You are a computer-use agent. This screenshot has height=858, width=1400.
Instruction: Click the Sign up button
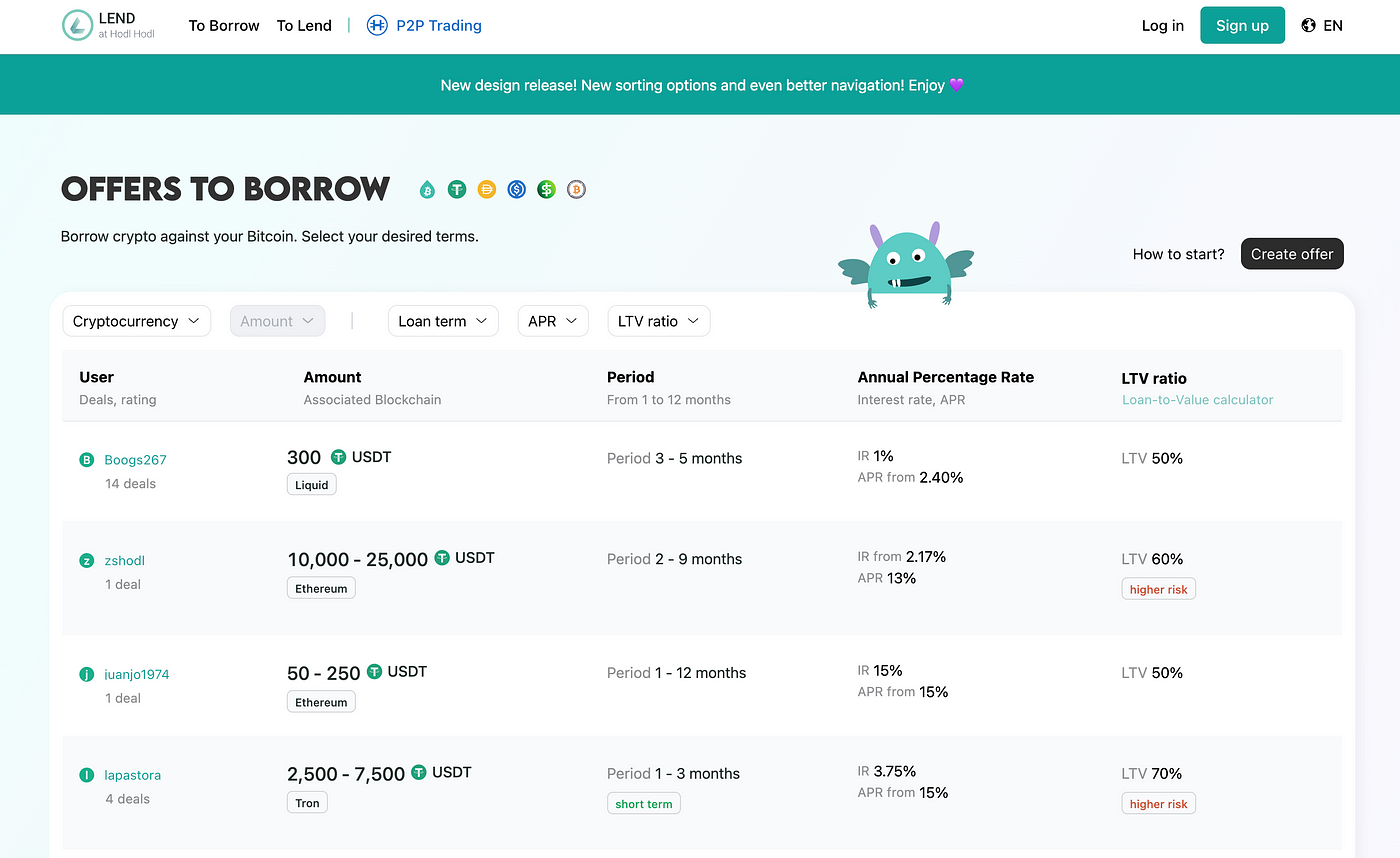tap(1242, 25)
